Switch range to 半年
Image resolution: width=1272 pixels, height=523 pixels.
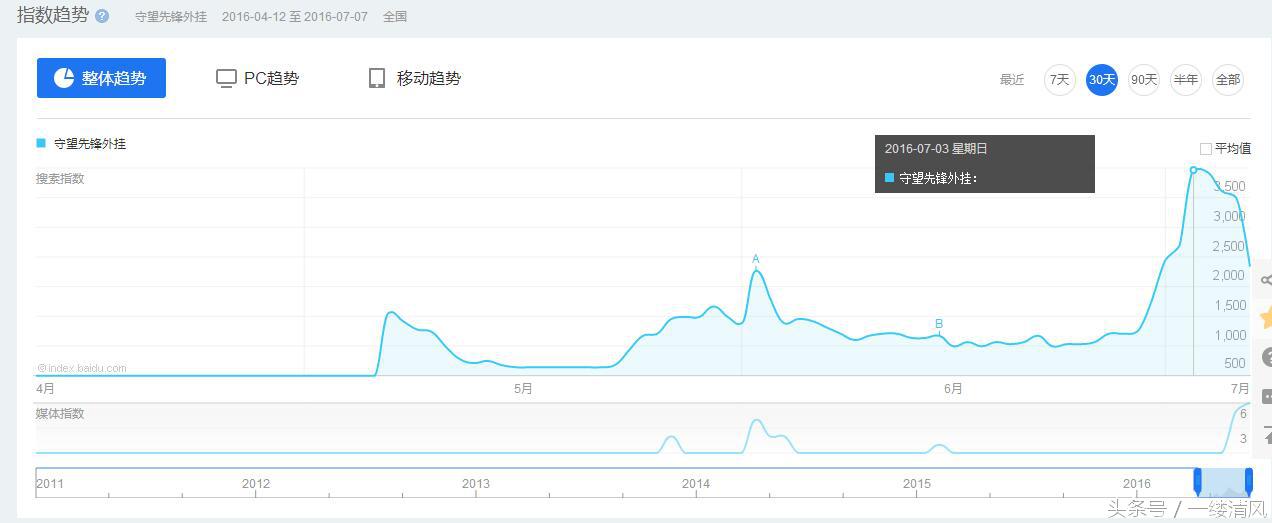[1185, 80]
